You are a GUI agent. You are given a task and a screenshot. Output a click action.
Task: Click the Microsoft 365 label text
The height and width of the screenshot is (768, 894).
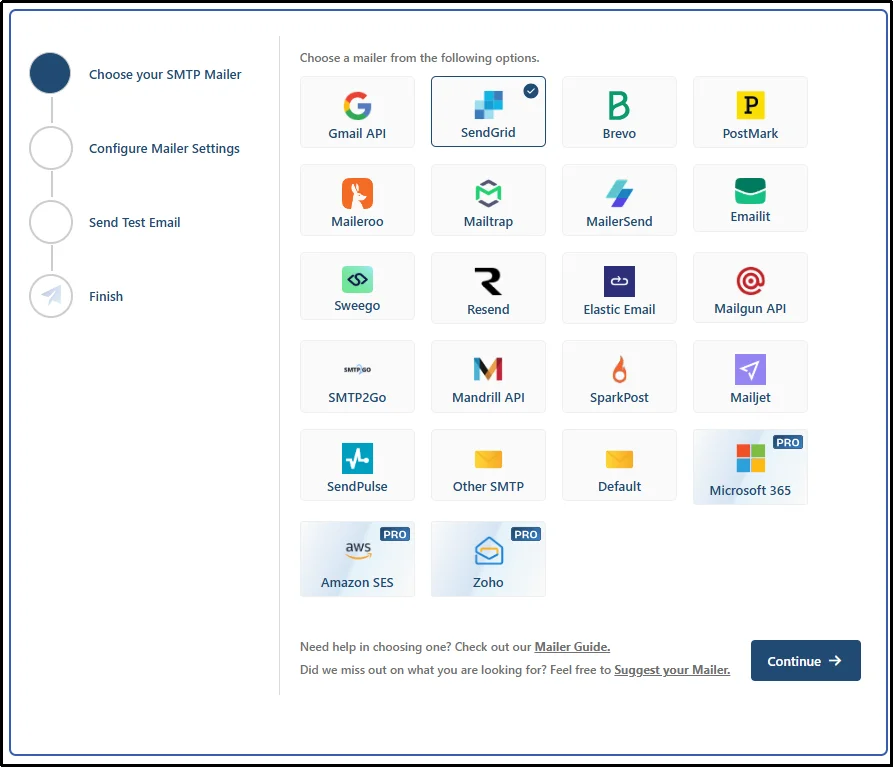750,490
